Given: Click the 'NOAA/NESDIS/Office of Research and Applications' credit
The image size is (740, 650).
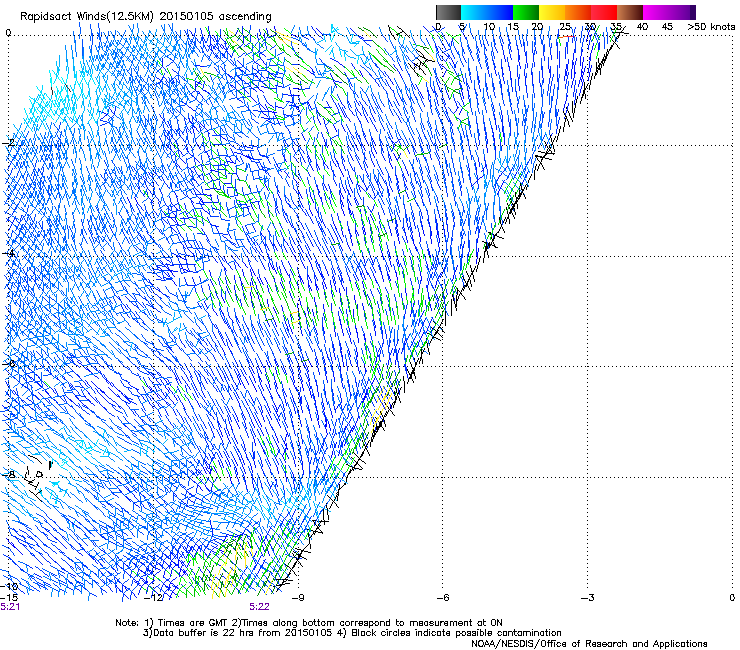Looking at the screenshot, I should coord(589,644).
